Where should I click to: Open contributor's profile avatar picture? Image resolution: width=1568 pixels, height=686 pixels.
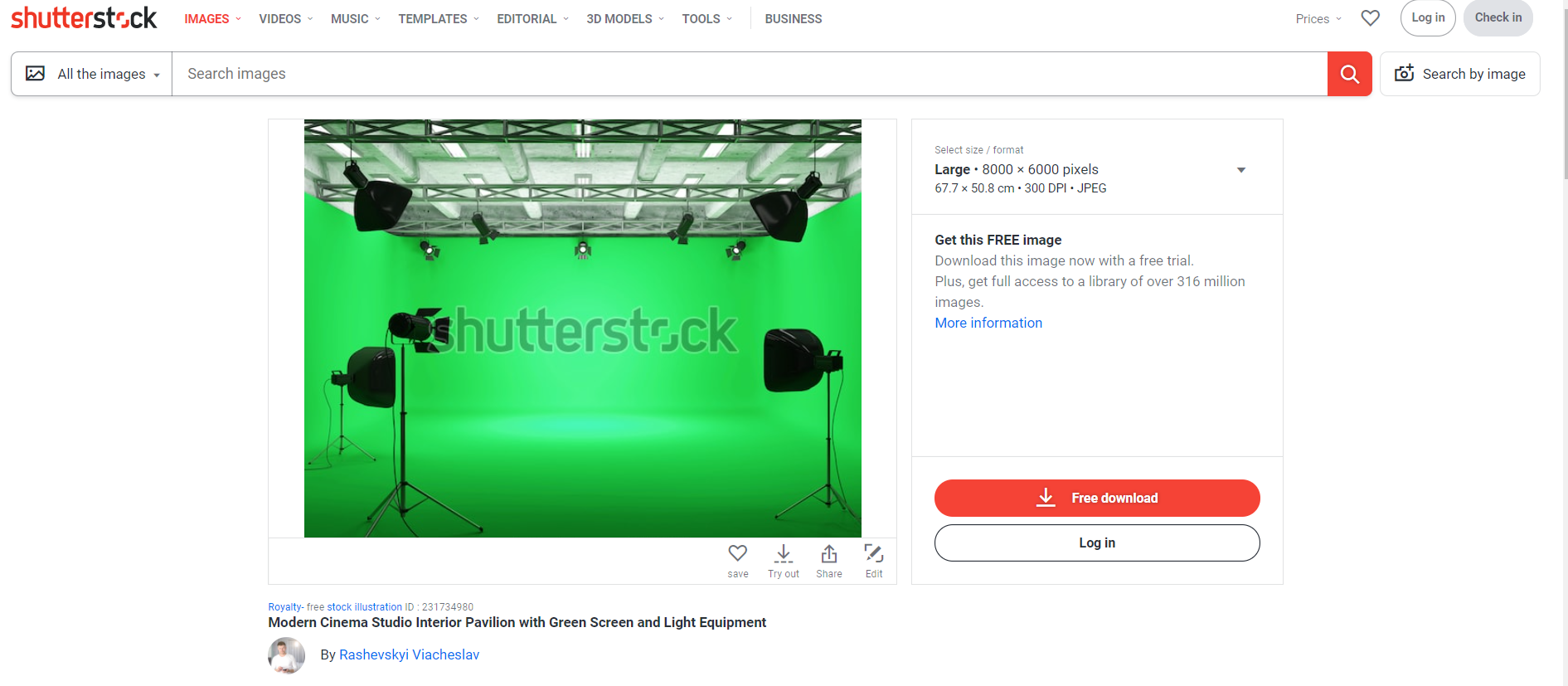click(x=286, y=655)
